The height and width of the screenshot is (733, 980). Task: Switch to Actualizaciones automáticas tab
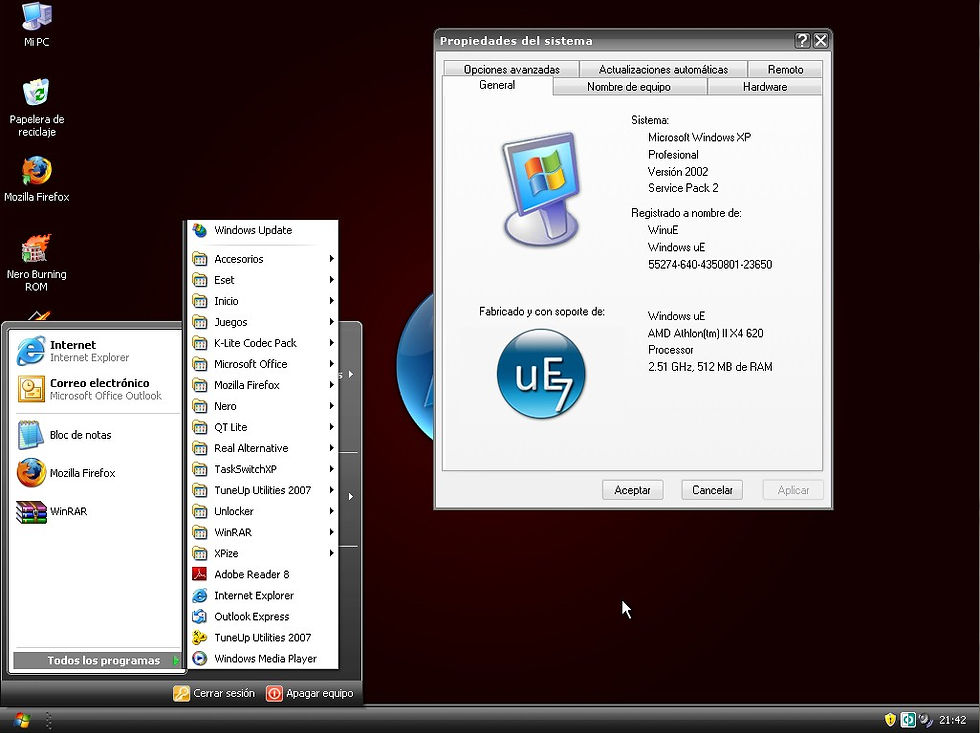663,69
